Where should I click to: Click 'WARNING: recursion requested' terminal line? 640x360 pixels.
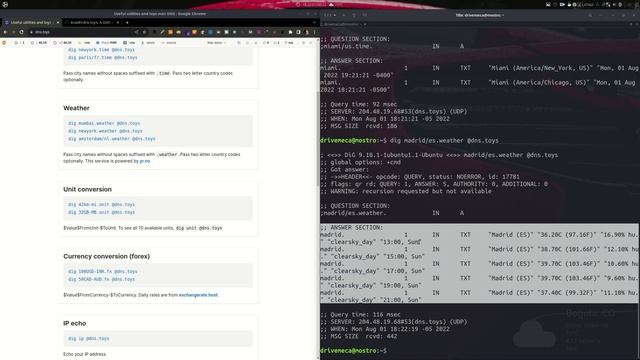pyautogui.click(x=406, y=191)
